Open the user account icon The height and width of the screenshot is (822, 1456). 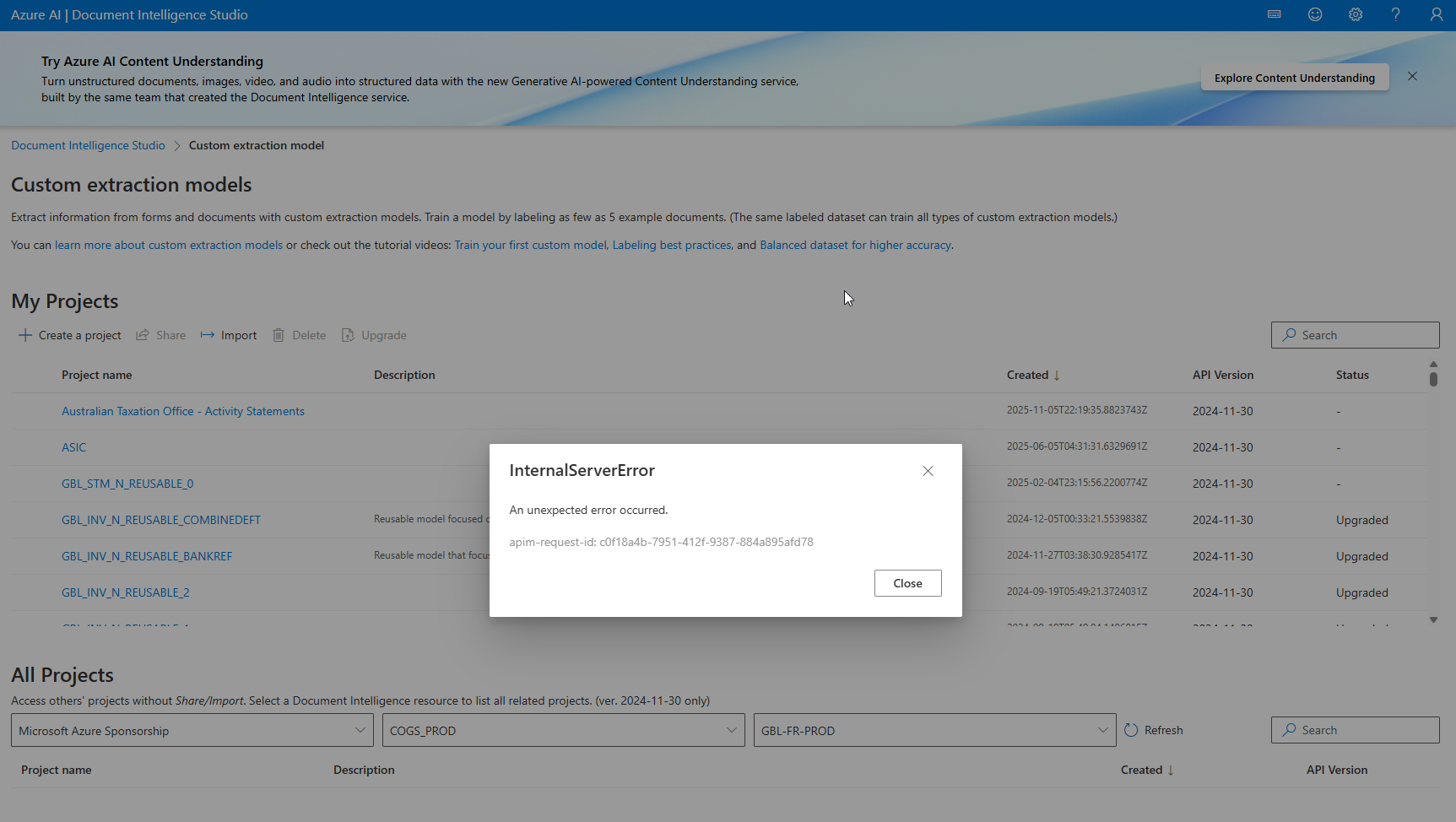1436,14
